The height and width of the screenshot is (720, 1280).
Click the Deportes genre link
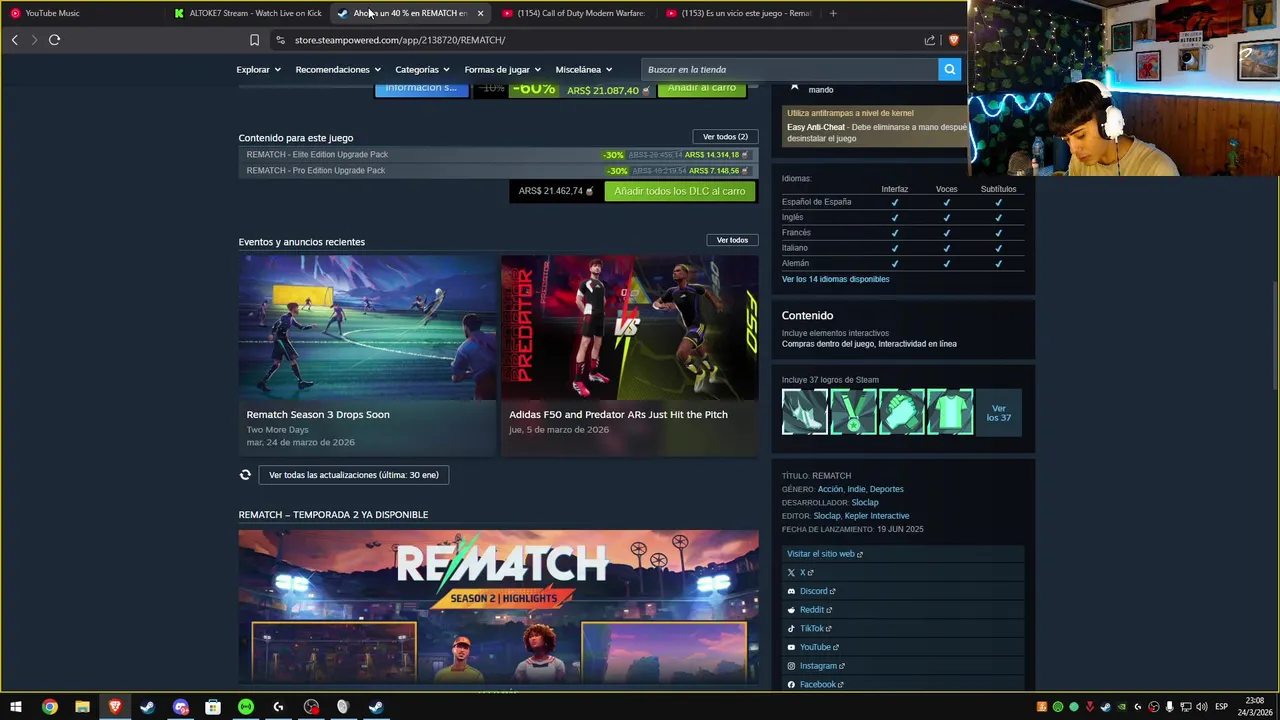point(886,489)
